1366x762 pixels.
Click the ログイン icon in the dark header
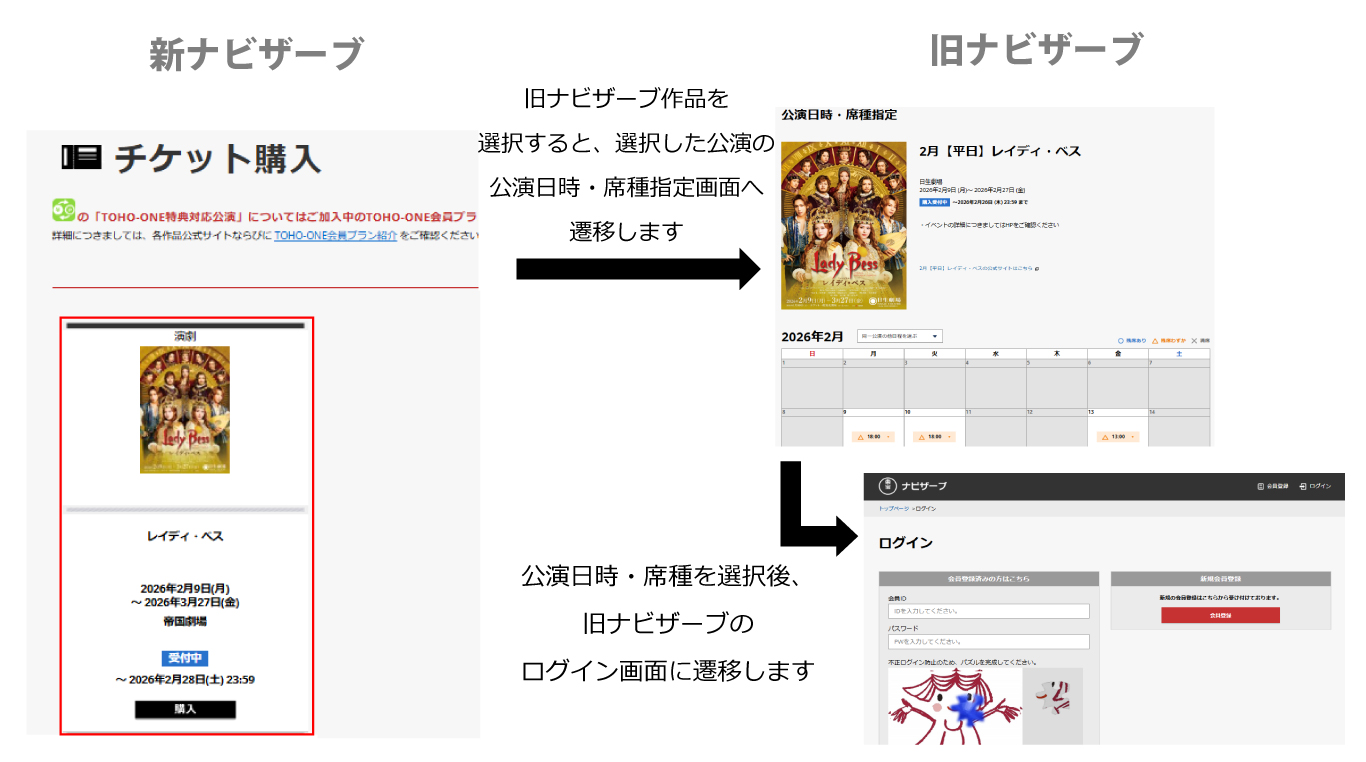(1302, 486)
